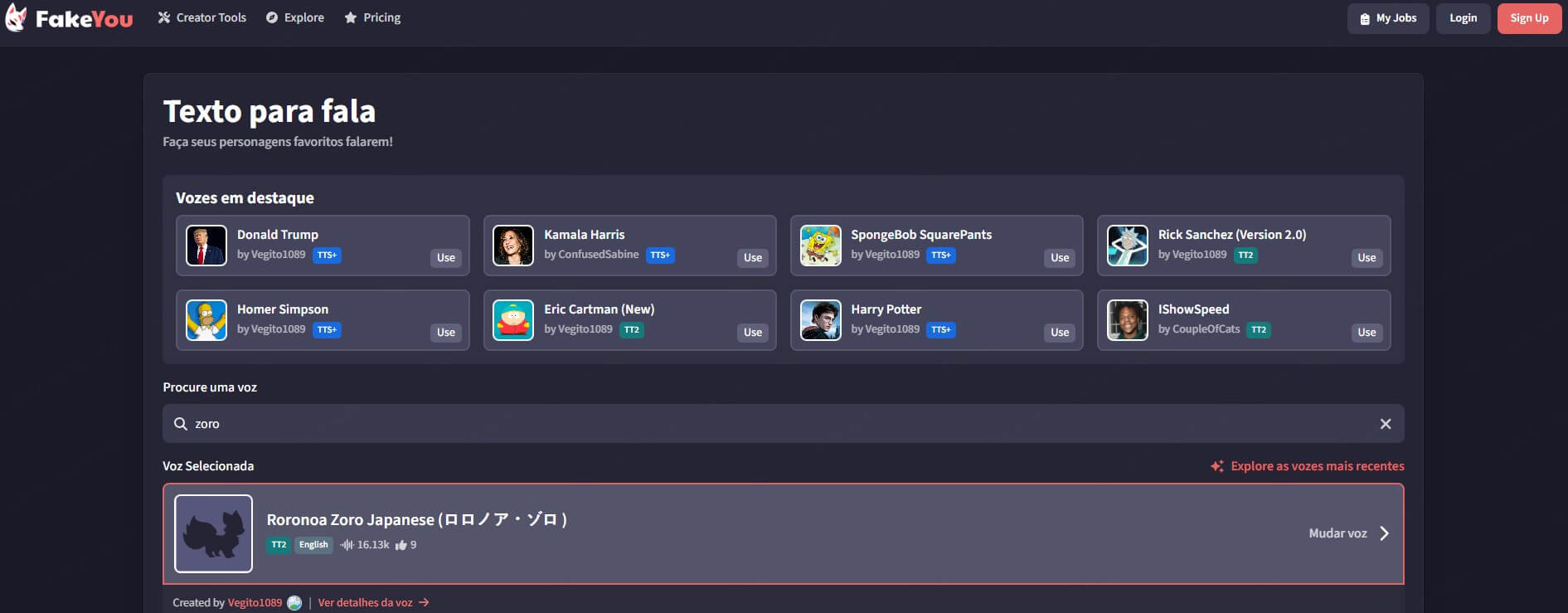Image resolution: width=1568 pixels, height=613 pixels.
Task: Open the Explore menu
Action: (x=295, y=17)
